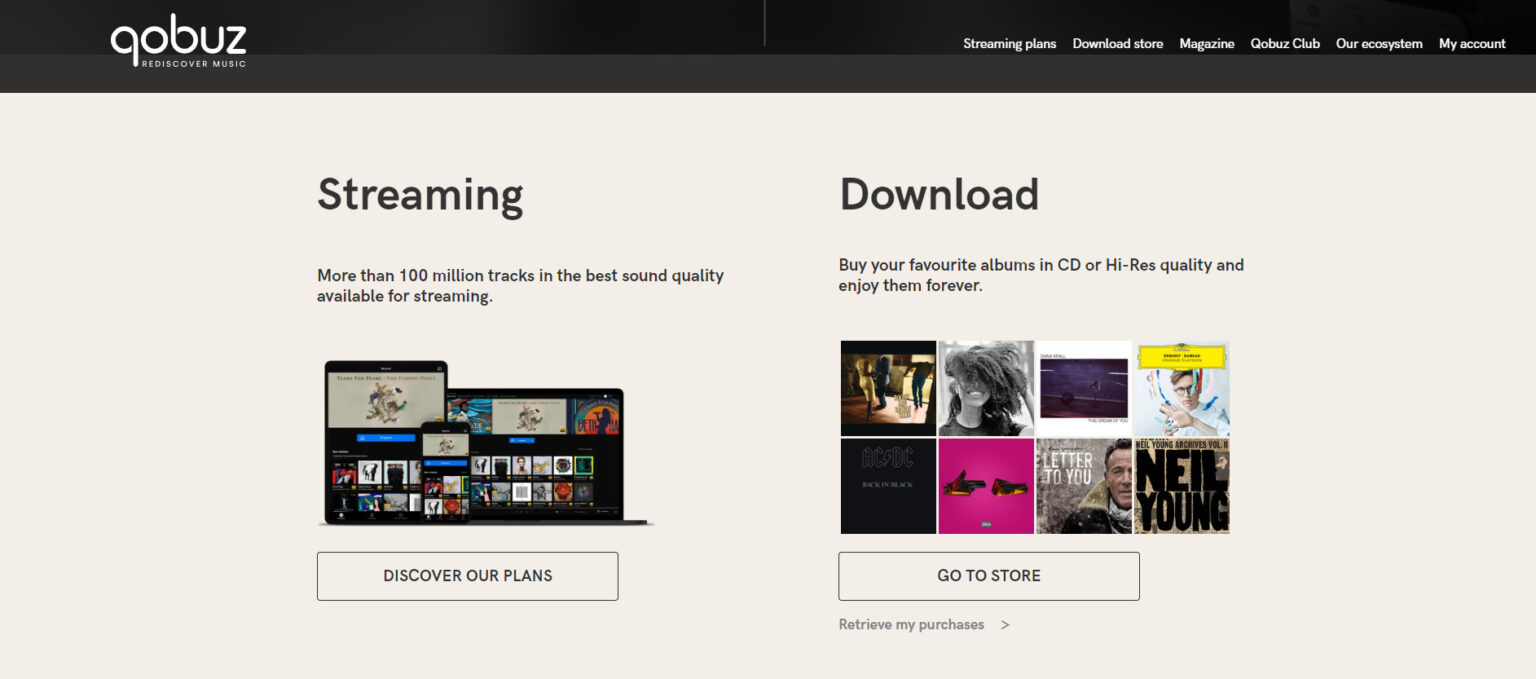Go to the Magazine section

pyautogui.click(x=1206, y=44)
